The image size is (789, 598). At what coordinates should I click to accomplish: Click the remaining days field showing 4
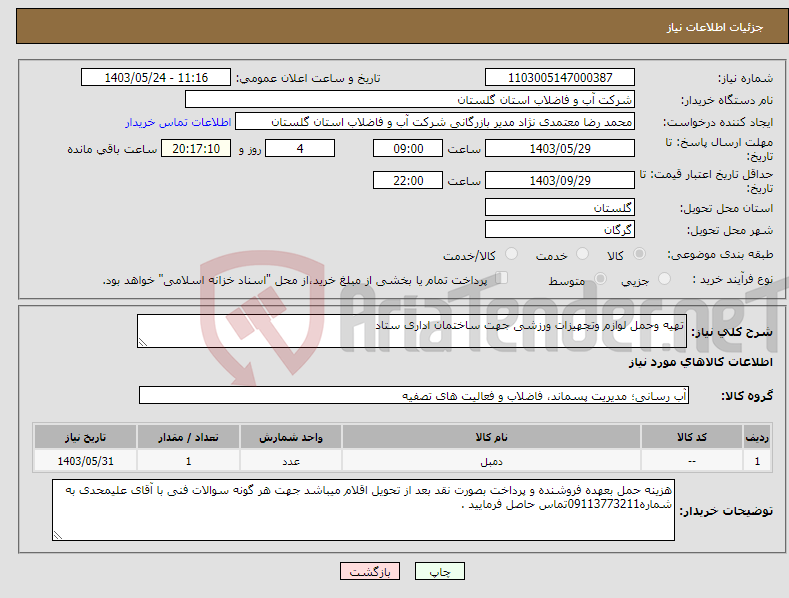tap(300, 148)
